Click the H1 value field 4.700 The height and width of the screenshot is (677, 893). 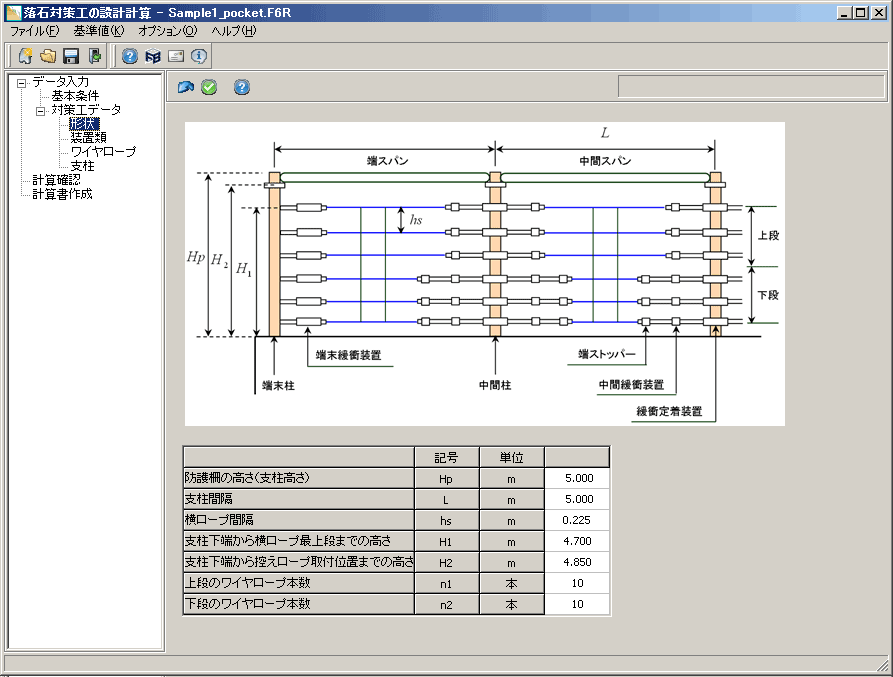(577, 541)
